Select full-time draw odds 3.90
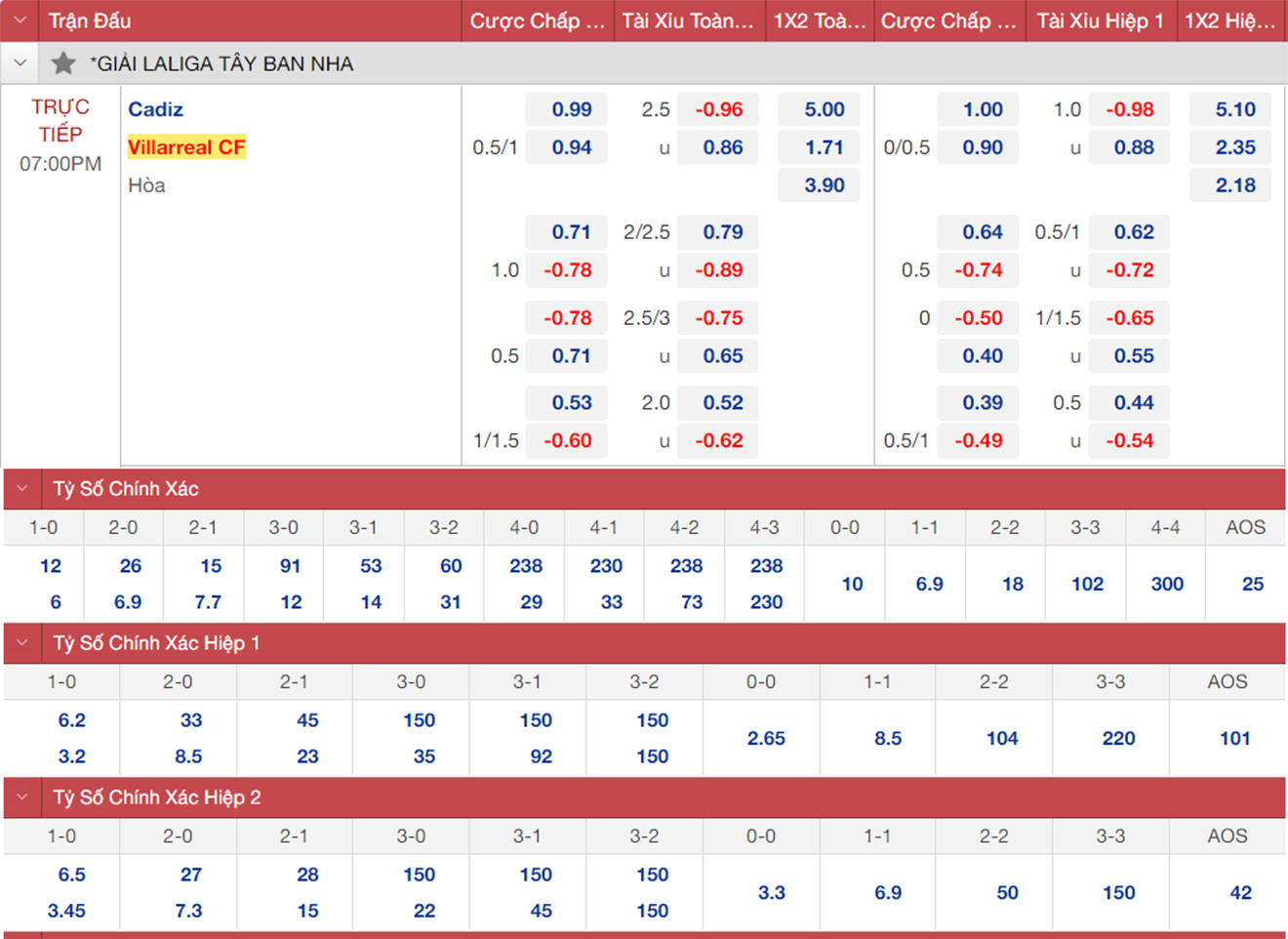1288x939 pixels. tap(823, 185)
